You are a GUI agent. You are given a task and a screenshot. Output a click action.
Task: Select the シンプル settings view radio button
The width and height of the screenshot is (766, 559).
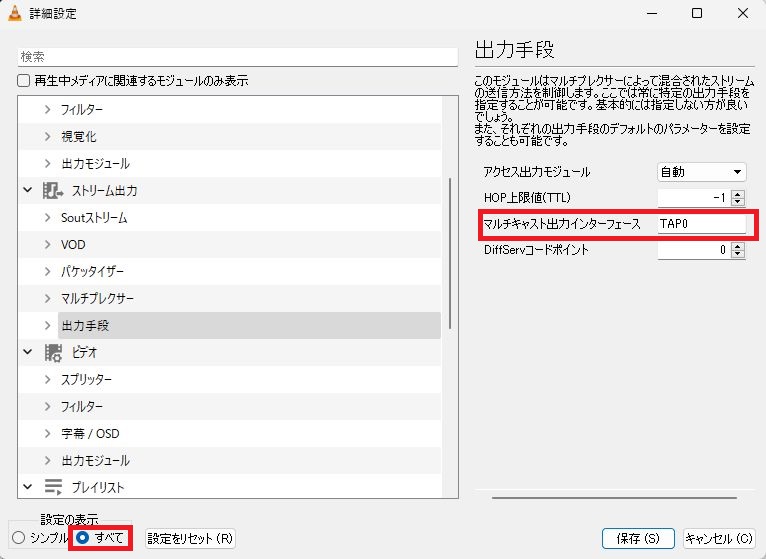pyautogui.click(x=18, y=538)
